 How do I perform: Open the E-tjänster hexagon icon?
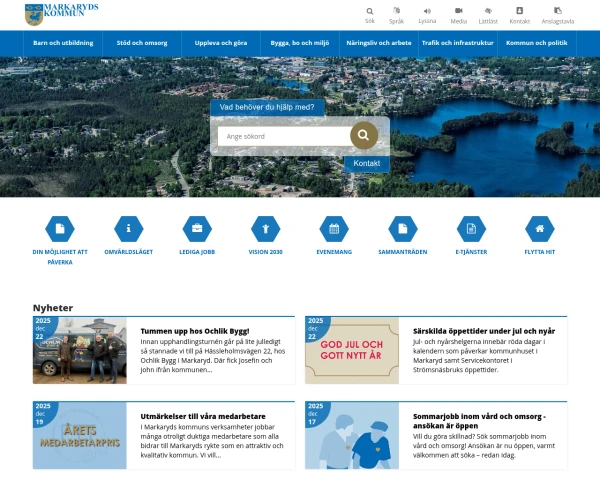coord(471,229)
